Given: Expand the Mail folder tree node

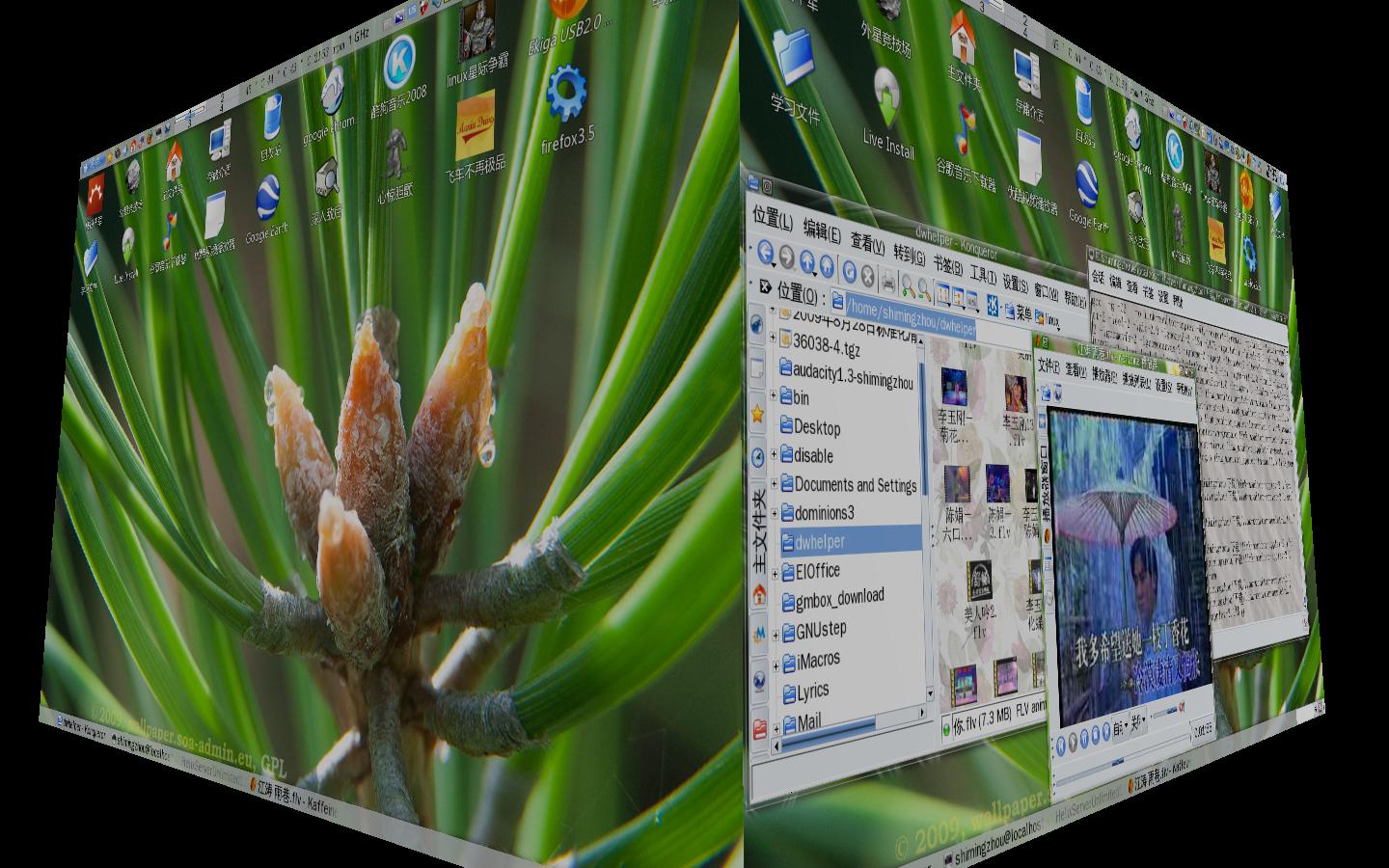Looking at the screenshot, I should pyautogui.click(x=776, y=728).
